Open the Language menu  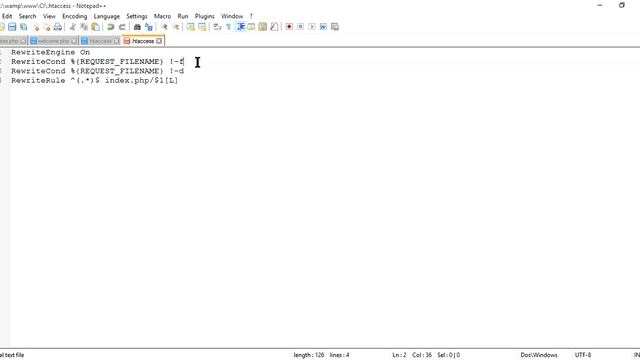[107, 16]
